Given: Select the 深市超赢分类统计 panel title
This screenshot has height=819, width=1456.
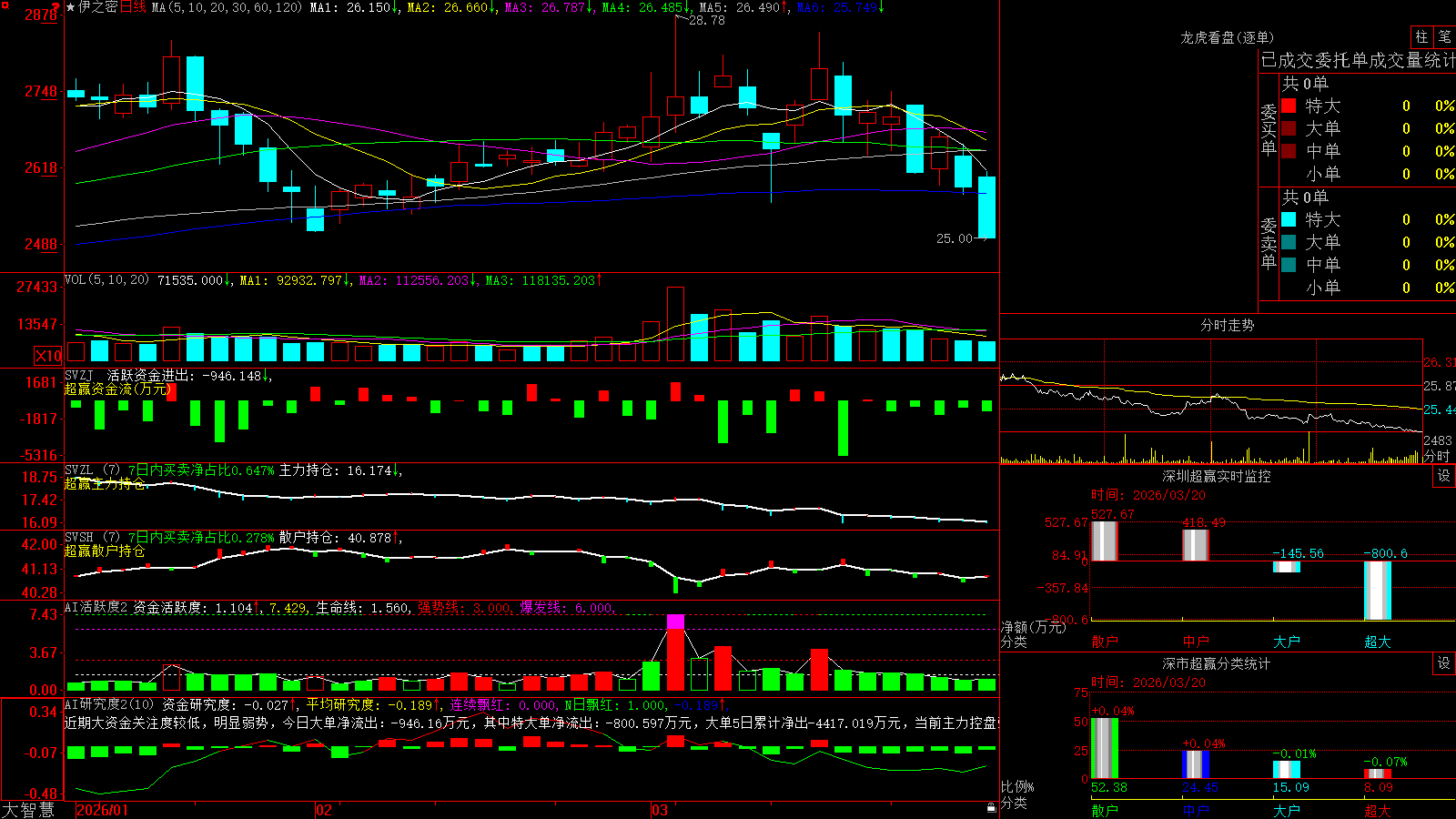Looking at the screenshot, I should tap(1217, 663).
